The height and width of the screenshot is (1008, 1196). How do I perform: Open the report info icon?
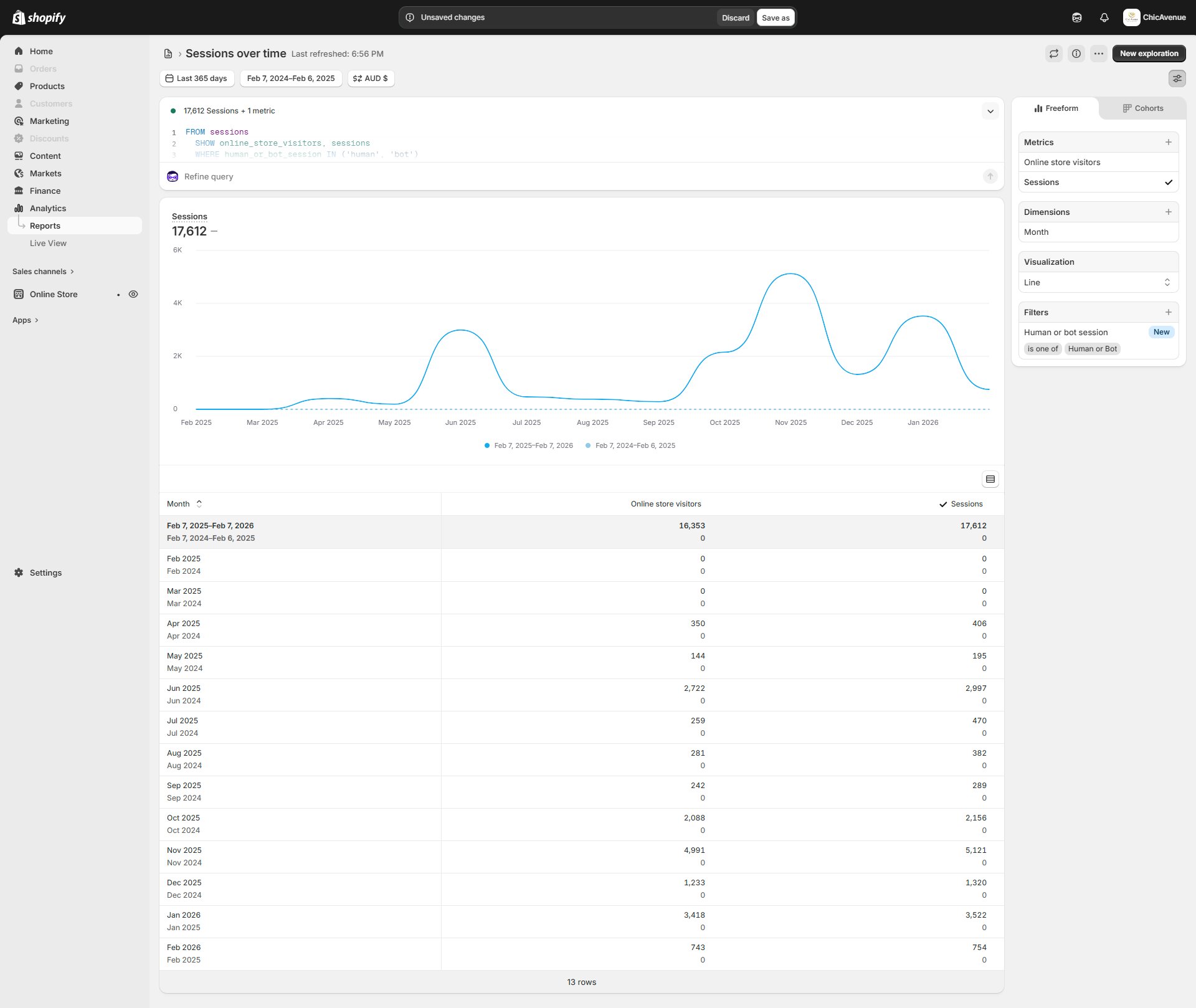(1076, 54)
